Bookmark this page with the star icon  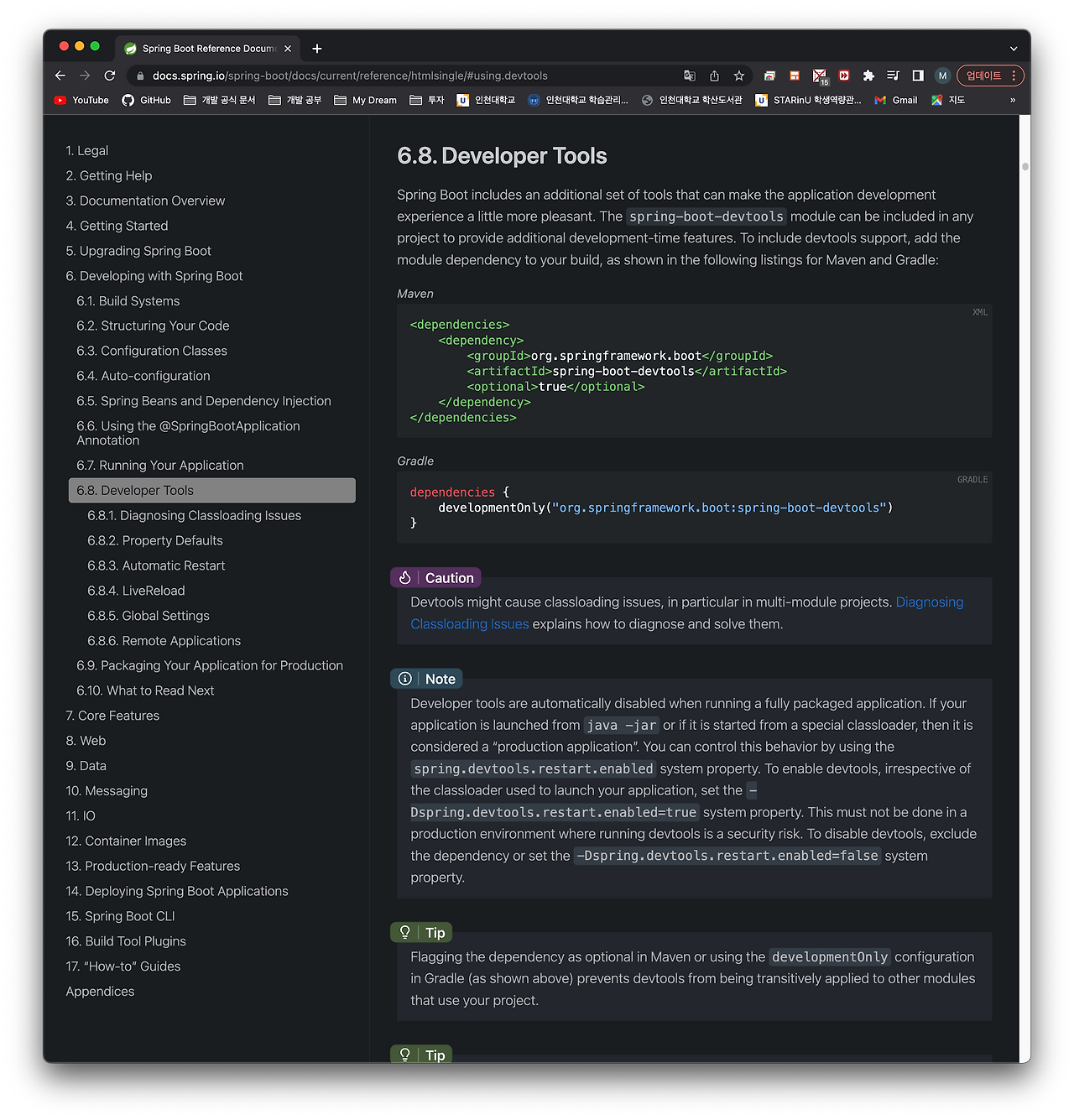coord(738,76)
